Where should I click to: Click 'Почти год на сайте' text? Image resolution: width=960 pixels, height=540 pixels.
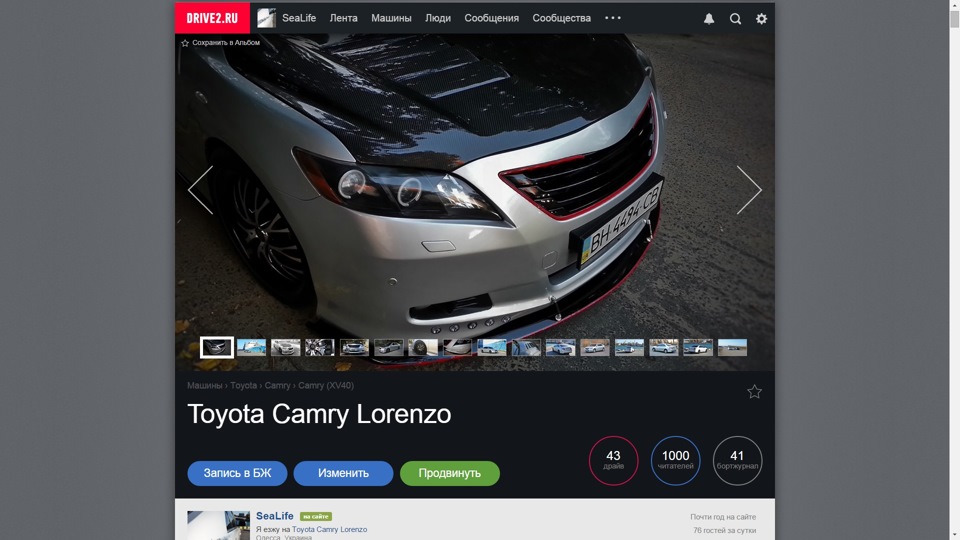(723, 517)
